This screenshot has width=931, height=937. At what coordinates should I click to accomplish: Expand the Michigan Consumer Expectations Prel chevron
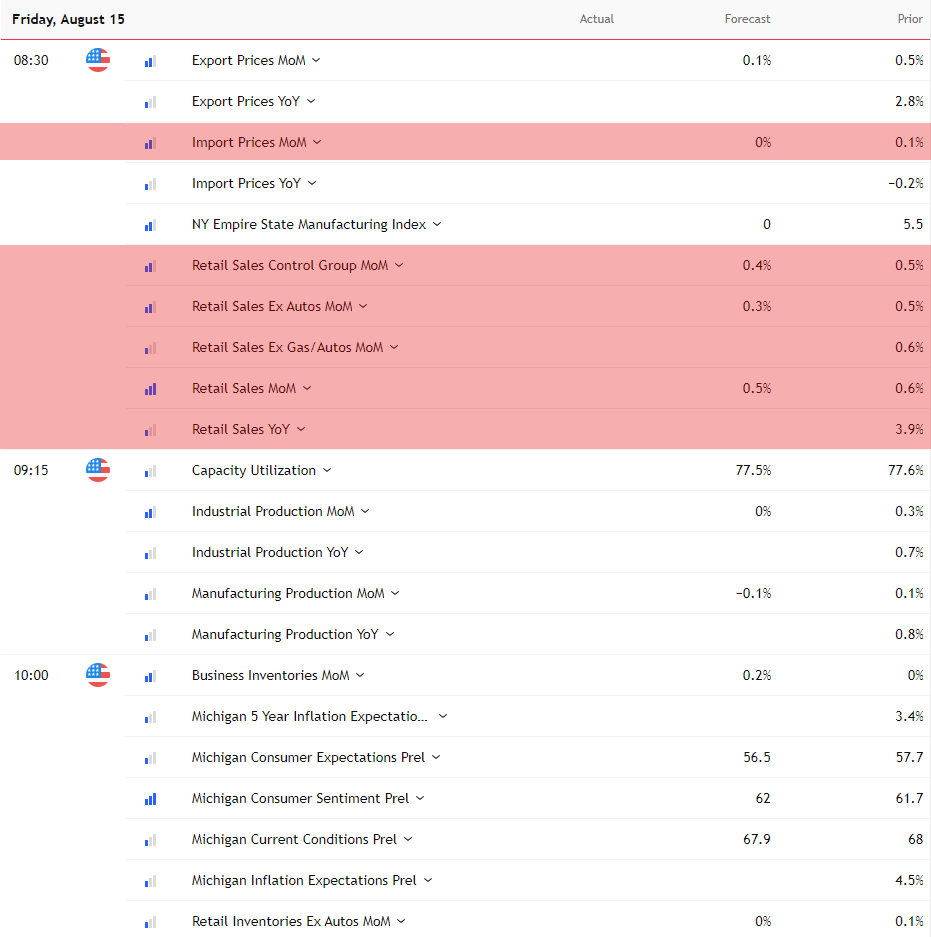click(x=436, y=757)
